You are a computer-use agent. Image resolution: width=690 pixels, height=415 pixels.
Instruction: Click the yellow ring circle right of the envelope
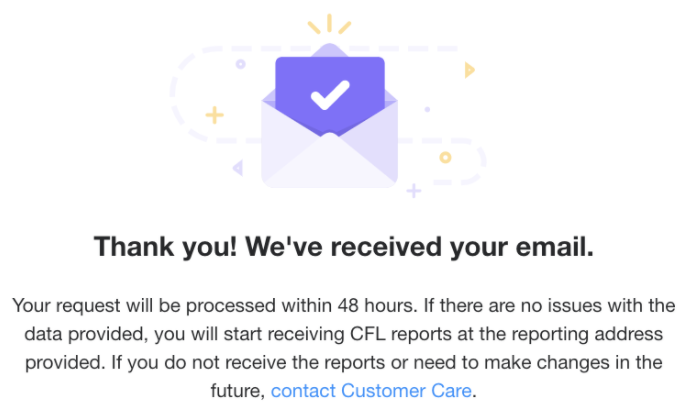[445, 157]
